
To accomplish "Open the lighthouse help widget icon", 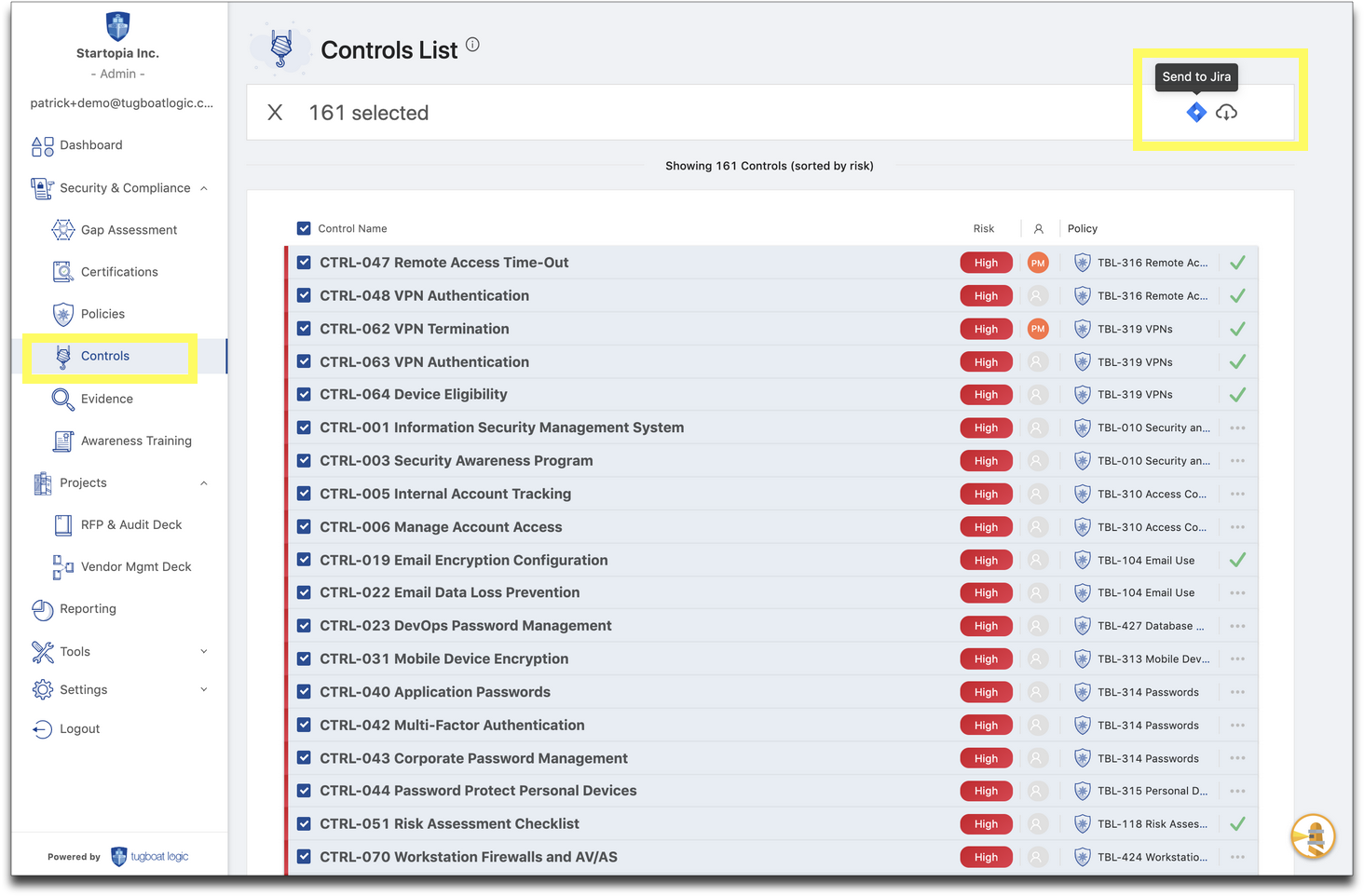I will [x=1313, y=835].
